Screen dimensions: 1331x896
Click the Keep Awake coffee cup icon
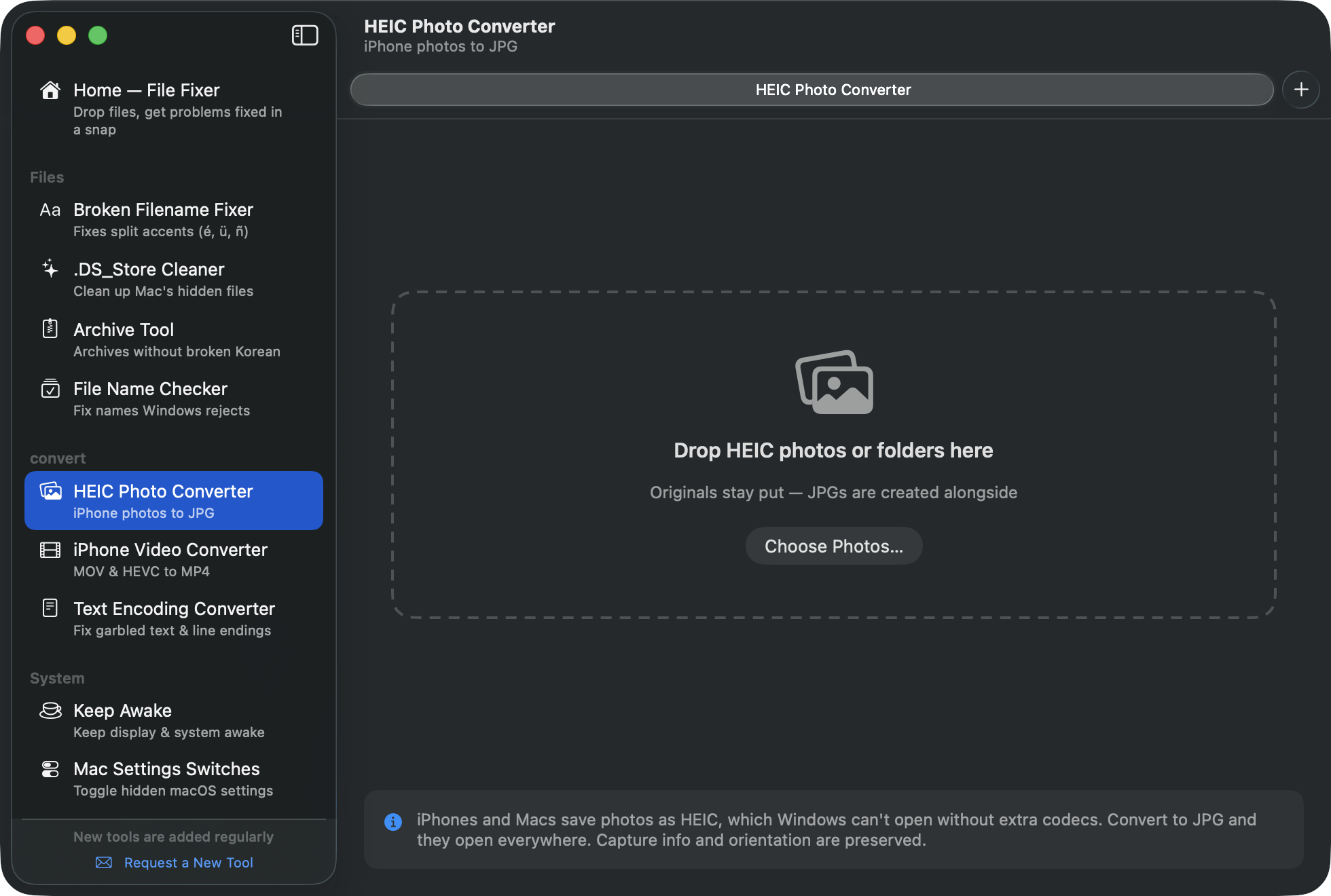50,710
